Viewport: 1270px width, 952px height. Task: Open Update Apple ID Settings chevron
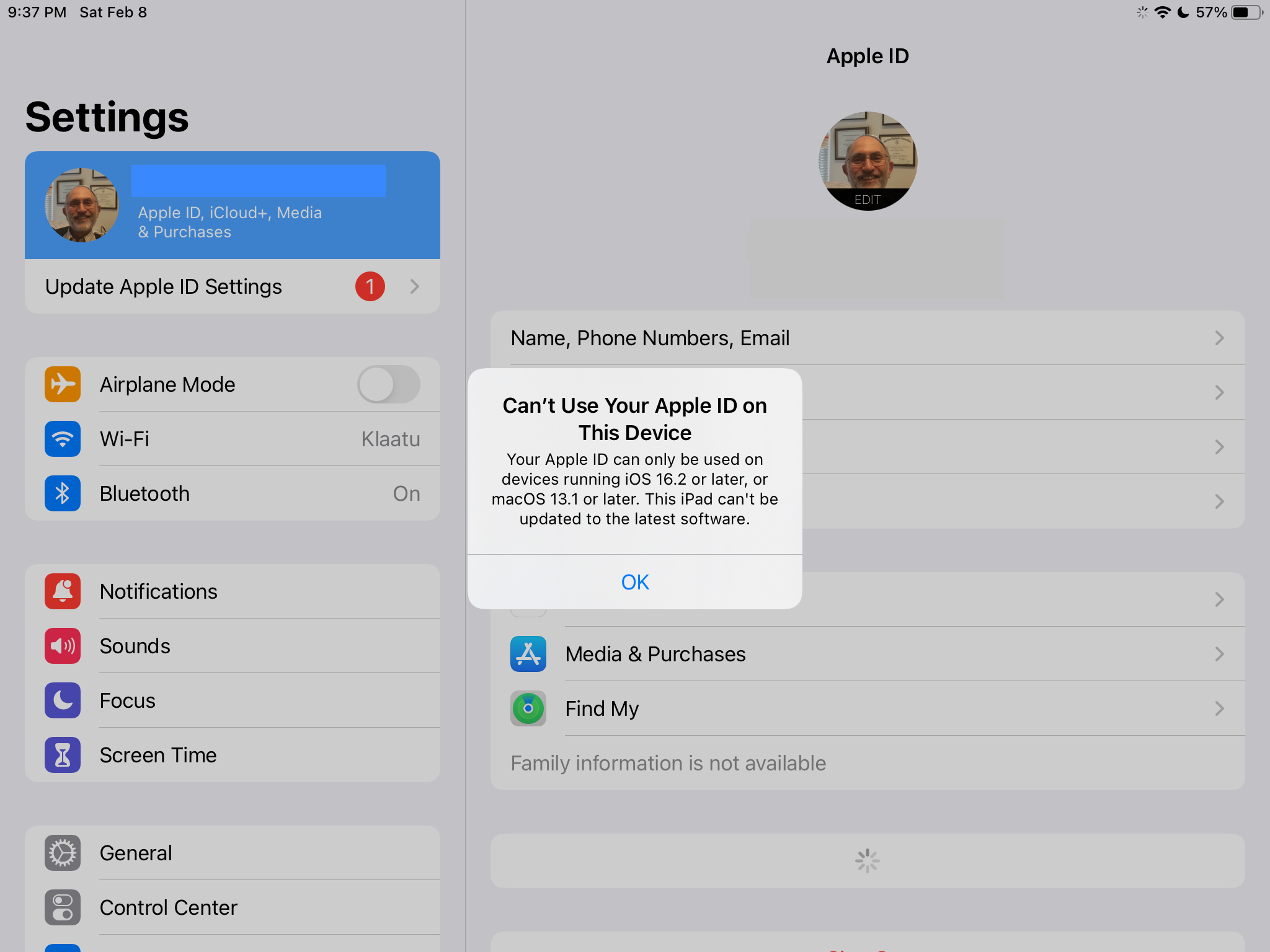click(415, 286)
